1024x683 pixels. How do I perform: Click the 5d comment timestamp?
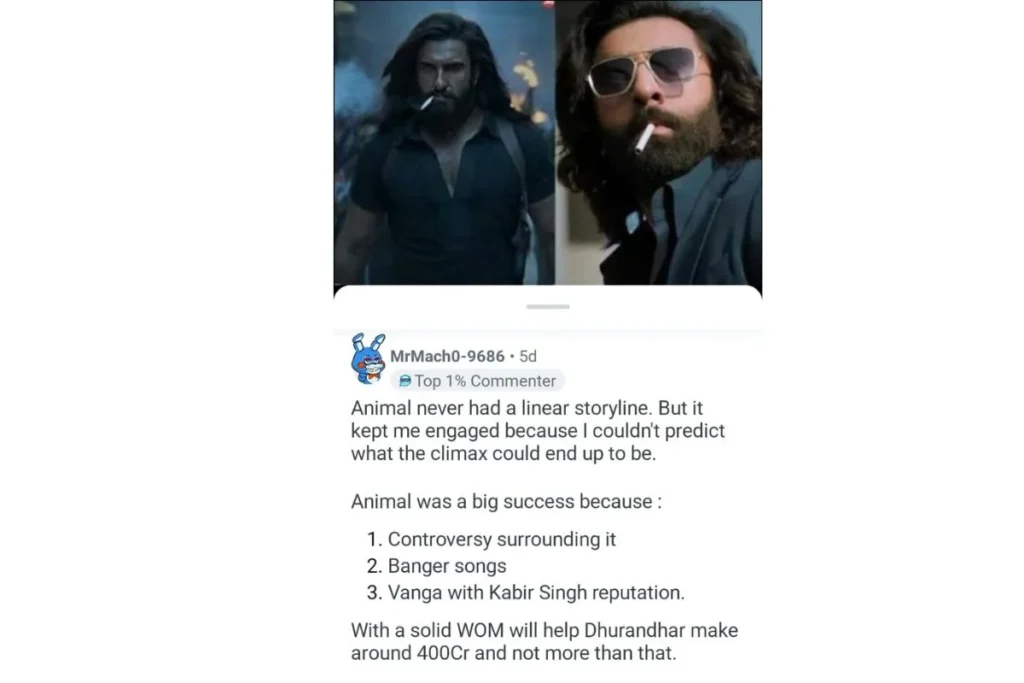click(x=528, y=356)
